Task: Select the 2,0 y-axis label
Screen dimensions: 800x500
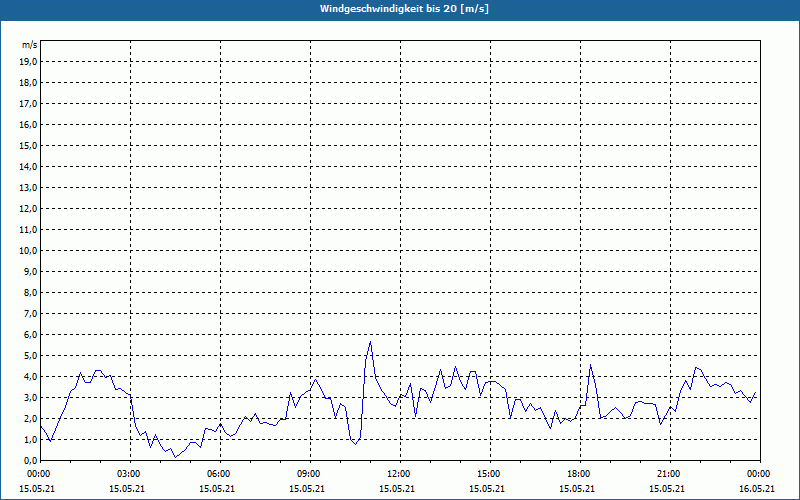Action: 31,418
